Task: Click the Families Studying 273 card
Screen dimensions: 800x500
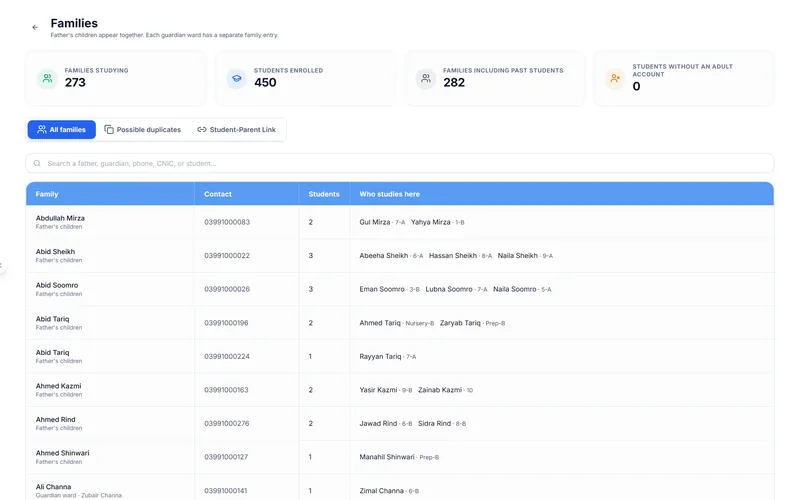Action: (x=116, y=79)
